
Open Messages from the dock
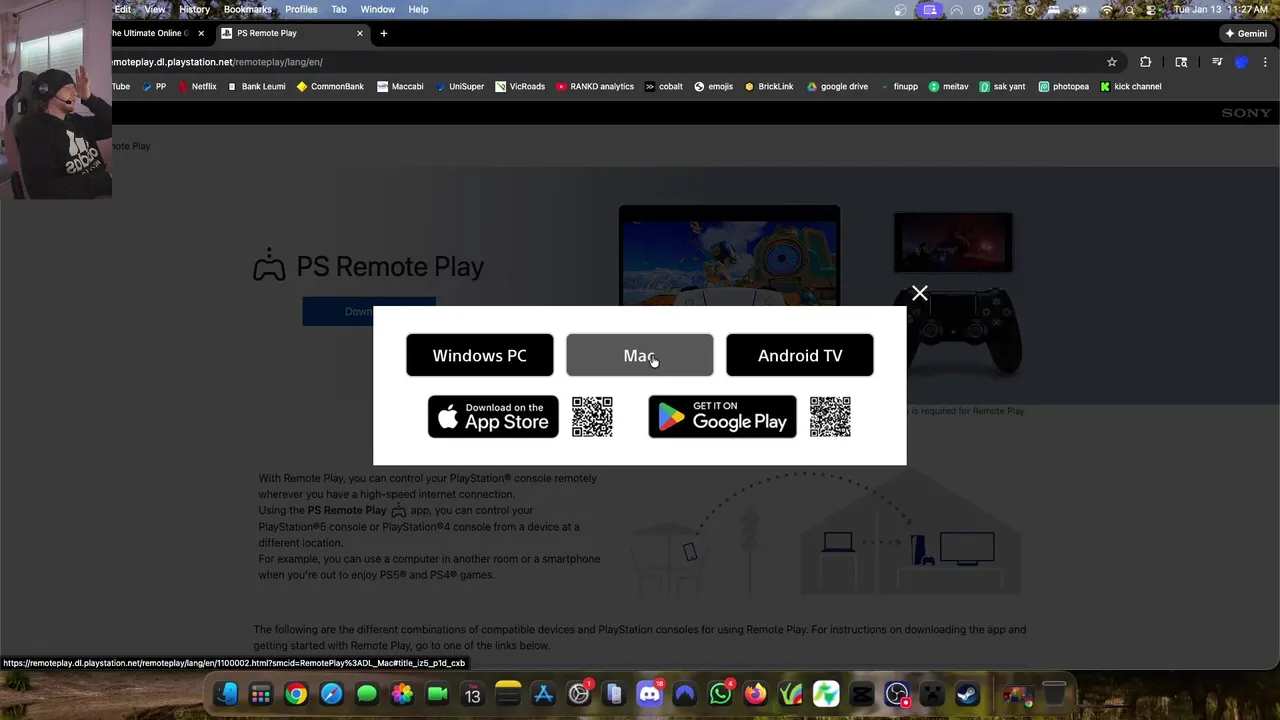[367, 694]
